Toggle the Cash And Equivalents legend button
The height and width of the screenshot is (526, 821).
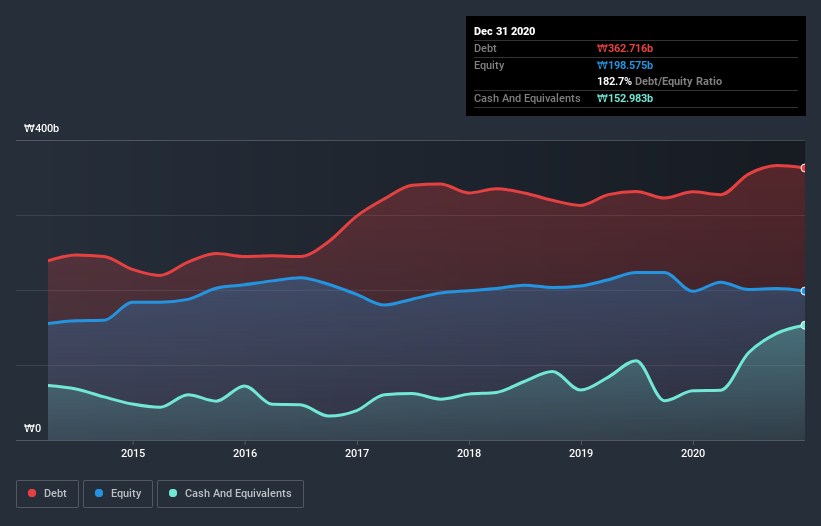(230, 494)
